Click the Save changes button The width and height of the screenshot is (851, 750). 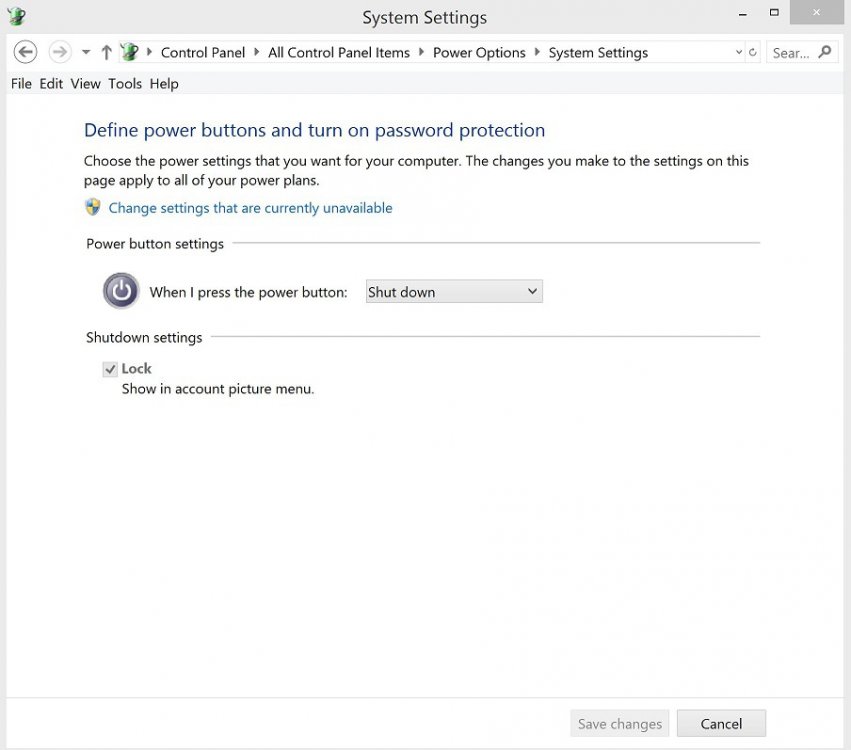point(620,723)
